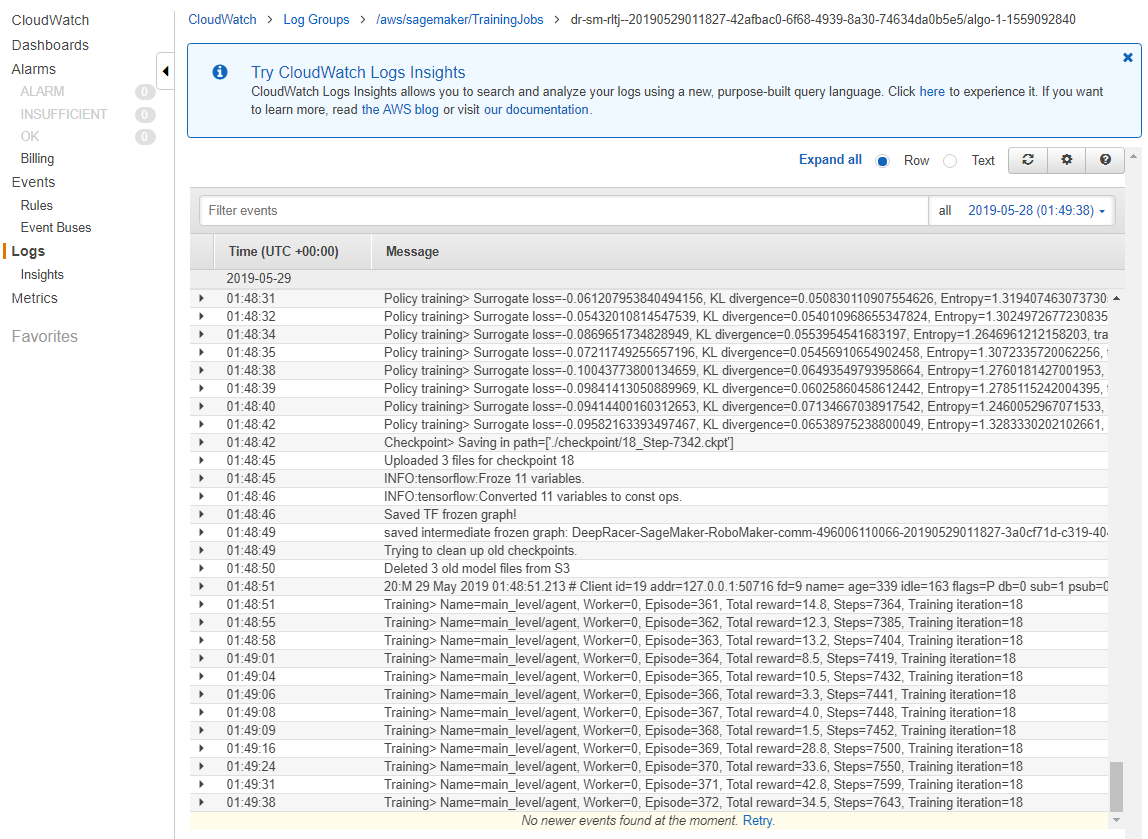Open the 2019-05-28 (01:49:38) time dropdown
The image size is (1148, 839).
point(1037,211)
